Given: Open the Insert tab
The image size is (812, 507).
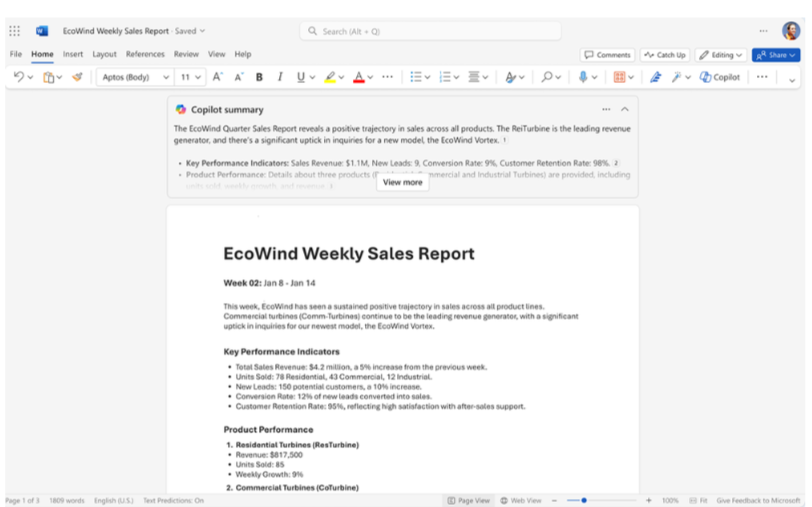Looking at the screenshot, I should pyautogui.click(x=73, y=54).
